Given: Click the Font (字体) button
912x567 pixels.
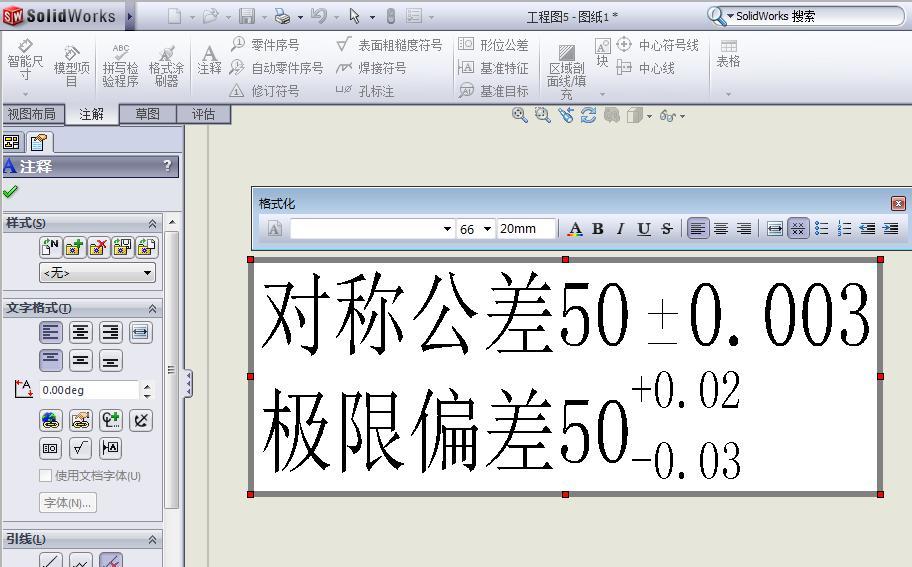Looking at the screenshot, I should (x=67, y=503).
